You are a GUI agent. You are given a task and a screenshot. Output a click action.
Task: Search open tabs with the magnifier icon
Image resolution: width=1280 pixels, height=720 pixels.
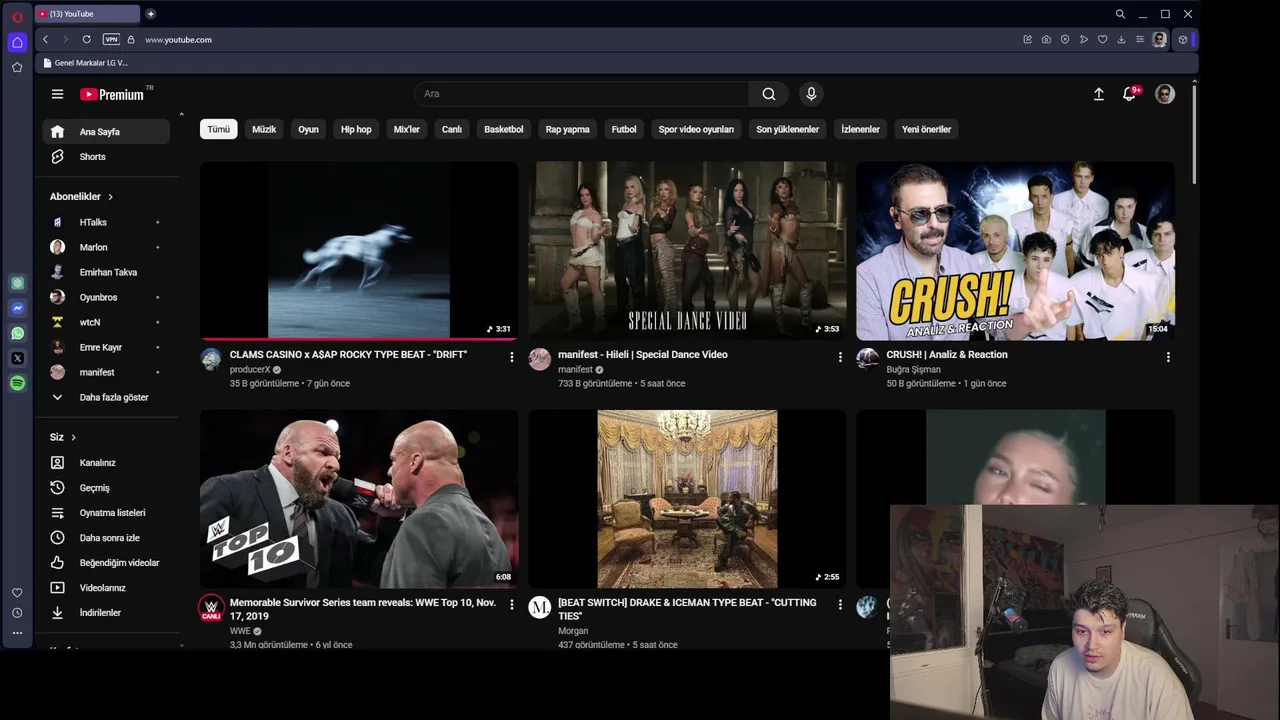click(1120, 14)
